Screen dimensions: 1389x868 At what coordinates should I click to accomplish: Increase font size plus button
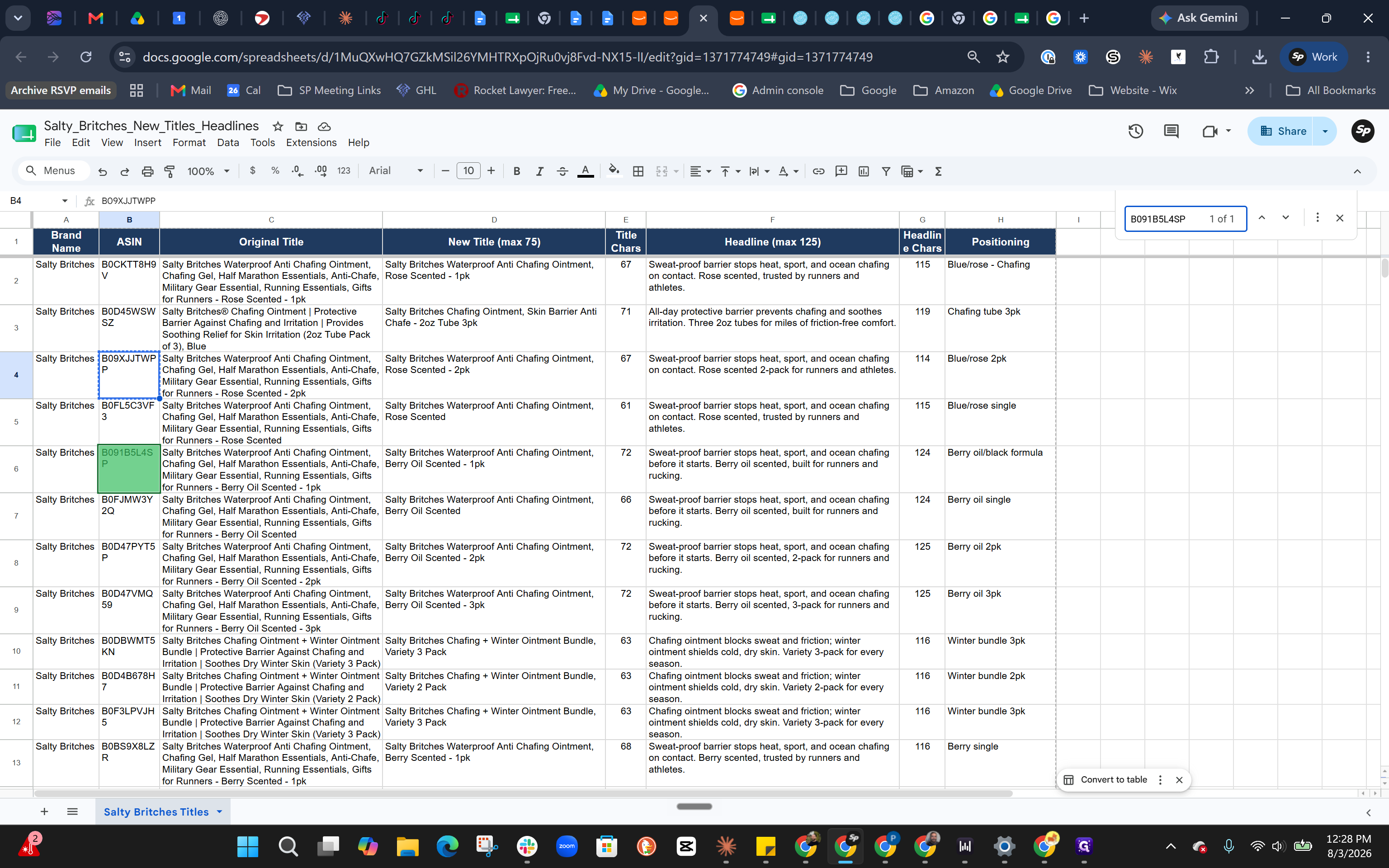point(491,171)
